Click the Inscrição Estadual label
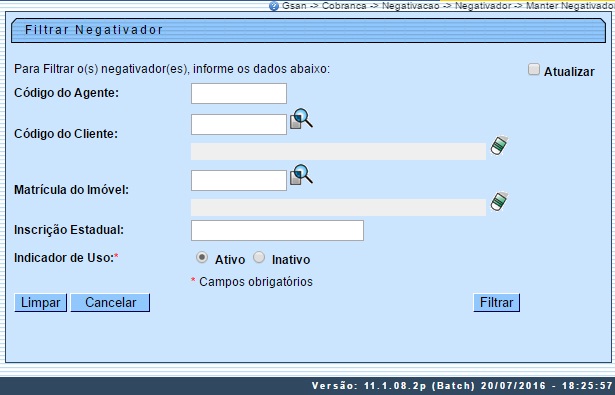This screenshot has height=395, width=615. pyautogui.click(x=69, y=230)
